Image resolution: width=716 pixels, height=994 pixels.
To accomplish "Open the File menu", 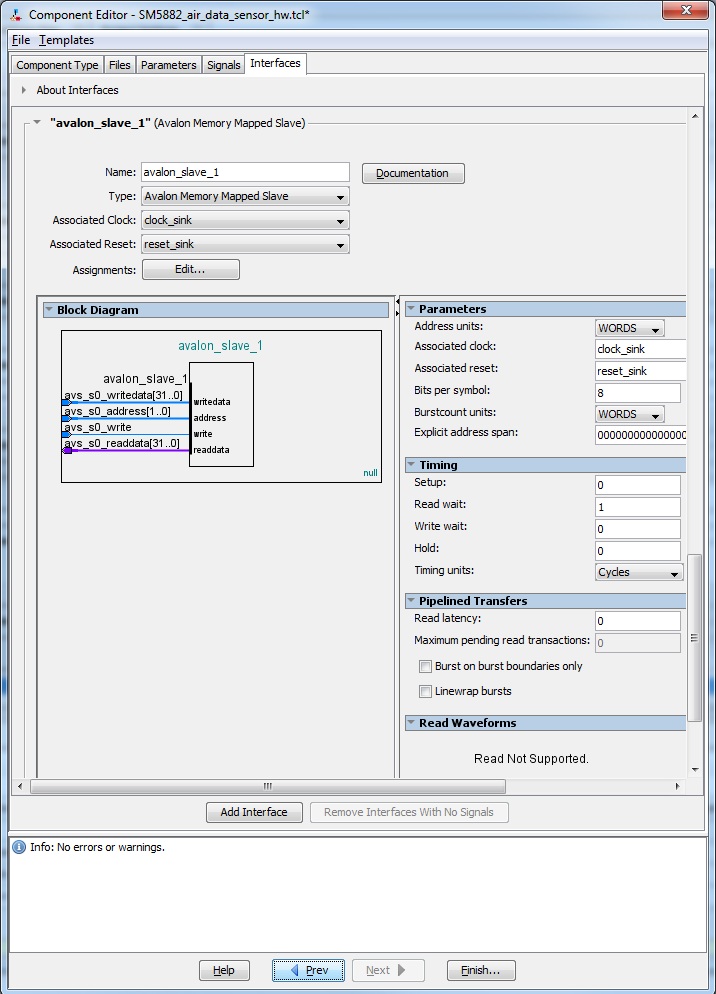I will 21,40.
